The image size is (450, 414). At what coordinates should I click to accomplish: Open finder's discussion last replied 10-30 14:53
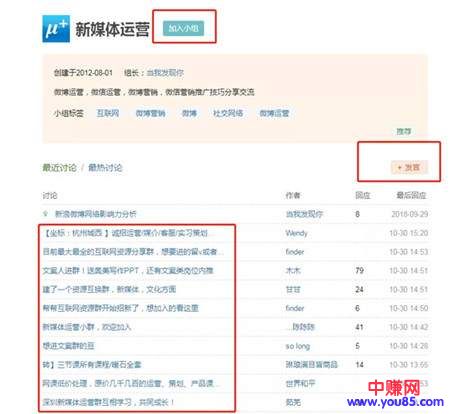coord(133,252)
